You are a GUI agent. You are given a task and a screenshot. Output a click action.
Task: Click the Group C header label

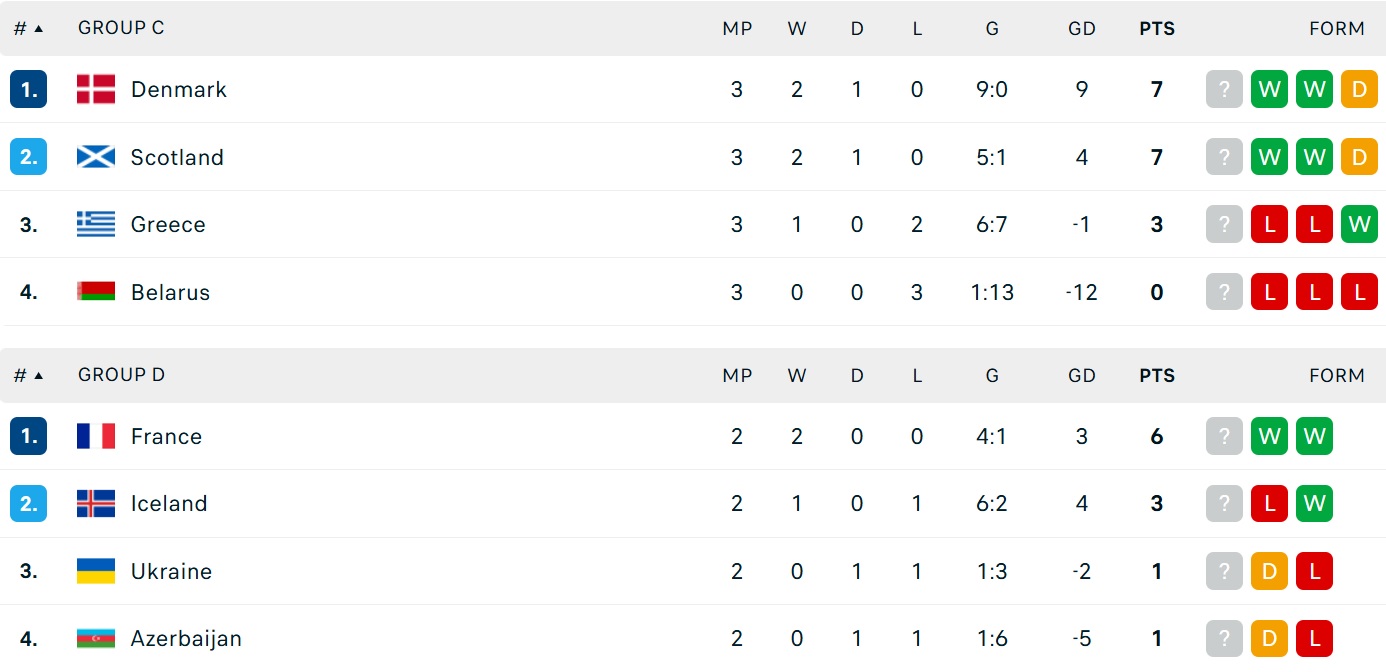pyautogui.click(x=121, y=28)
